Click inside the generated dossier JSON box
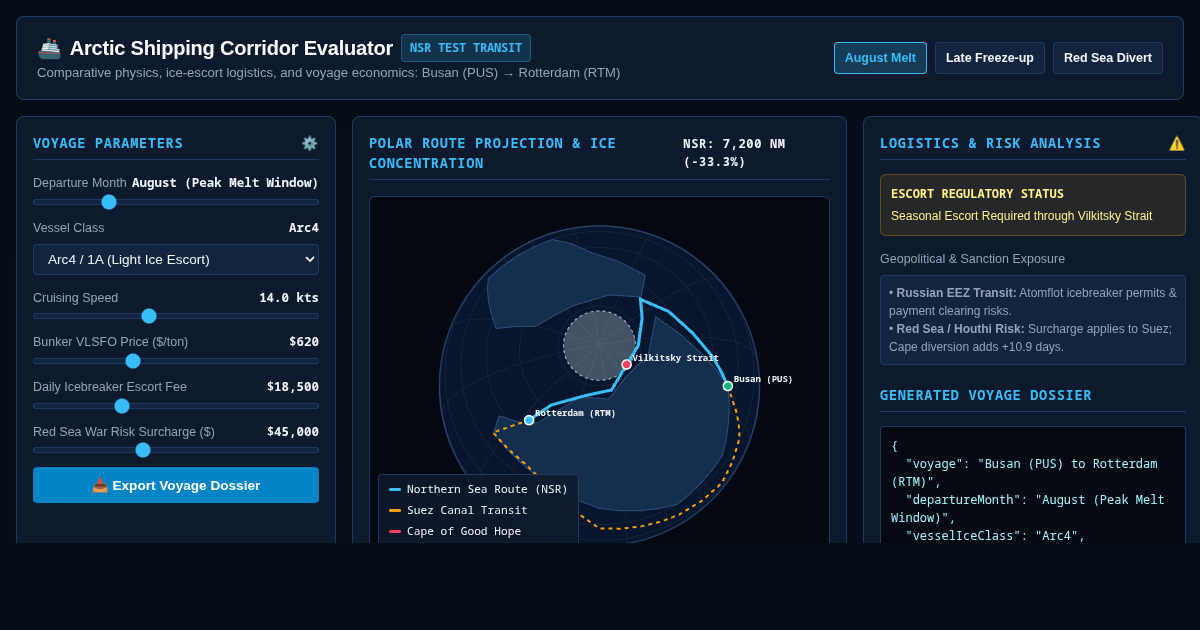Viewport: 1200px width, 630px height. [1033, 485]
